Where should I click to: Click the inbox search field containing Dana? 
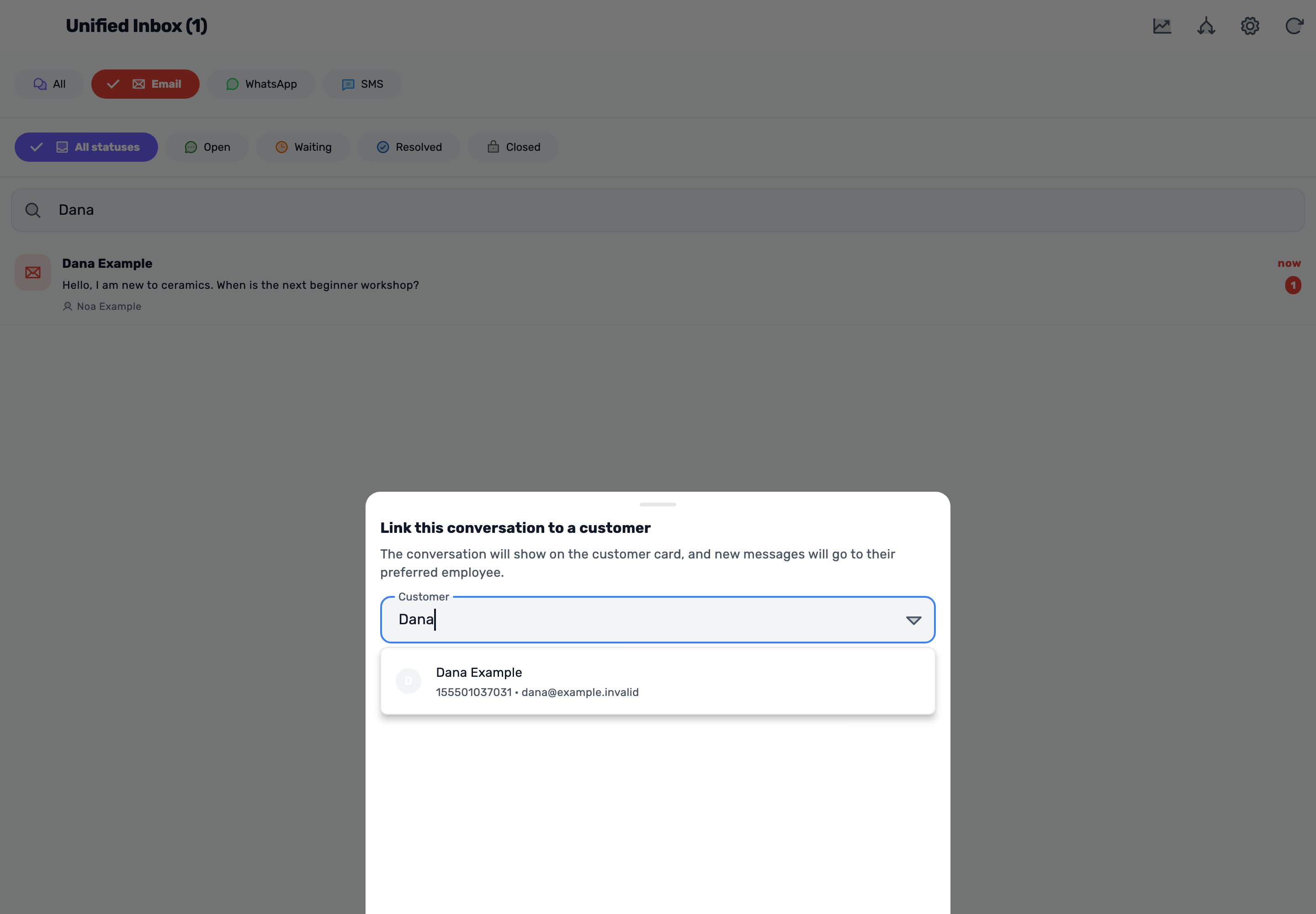pos(658,210)
